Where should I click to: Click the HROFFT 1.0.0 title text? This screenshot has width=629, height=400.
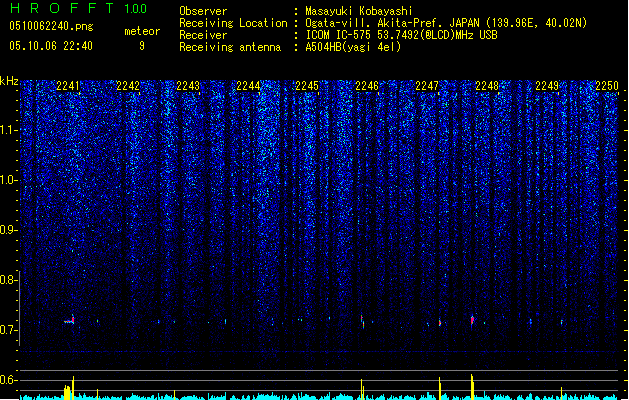coord(79,8)
